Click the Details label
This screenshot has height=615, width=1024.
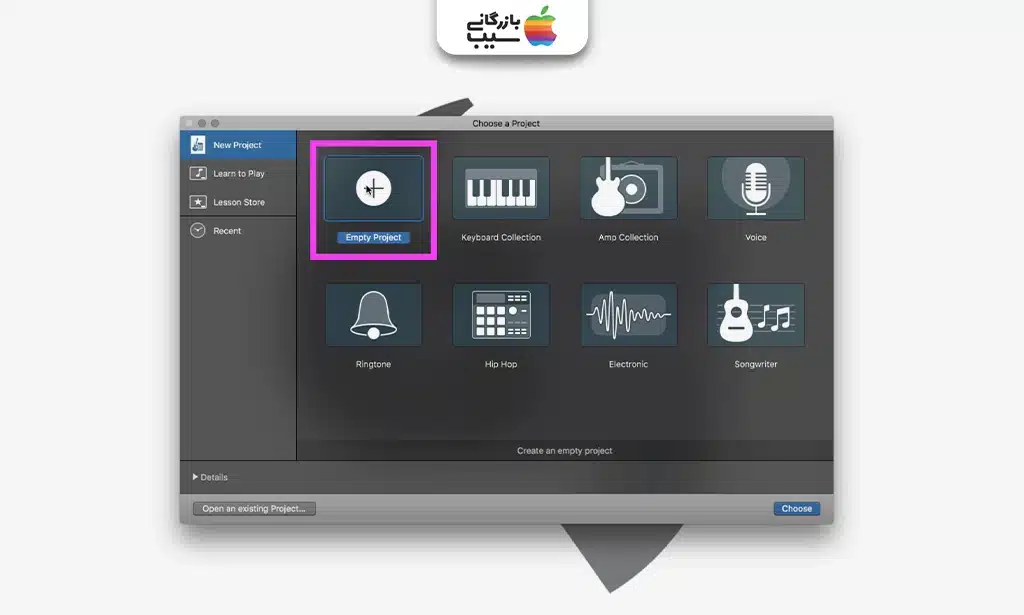214,477
